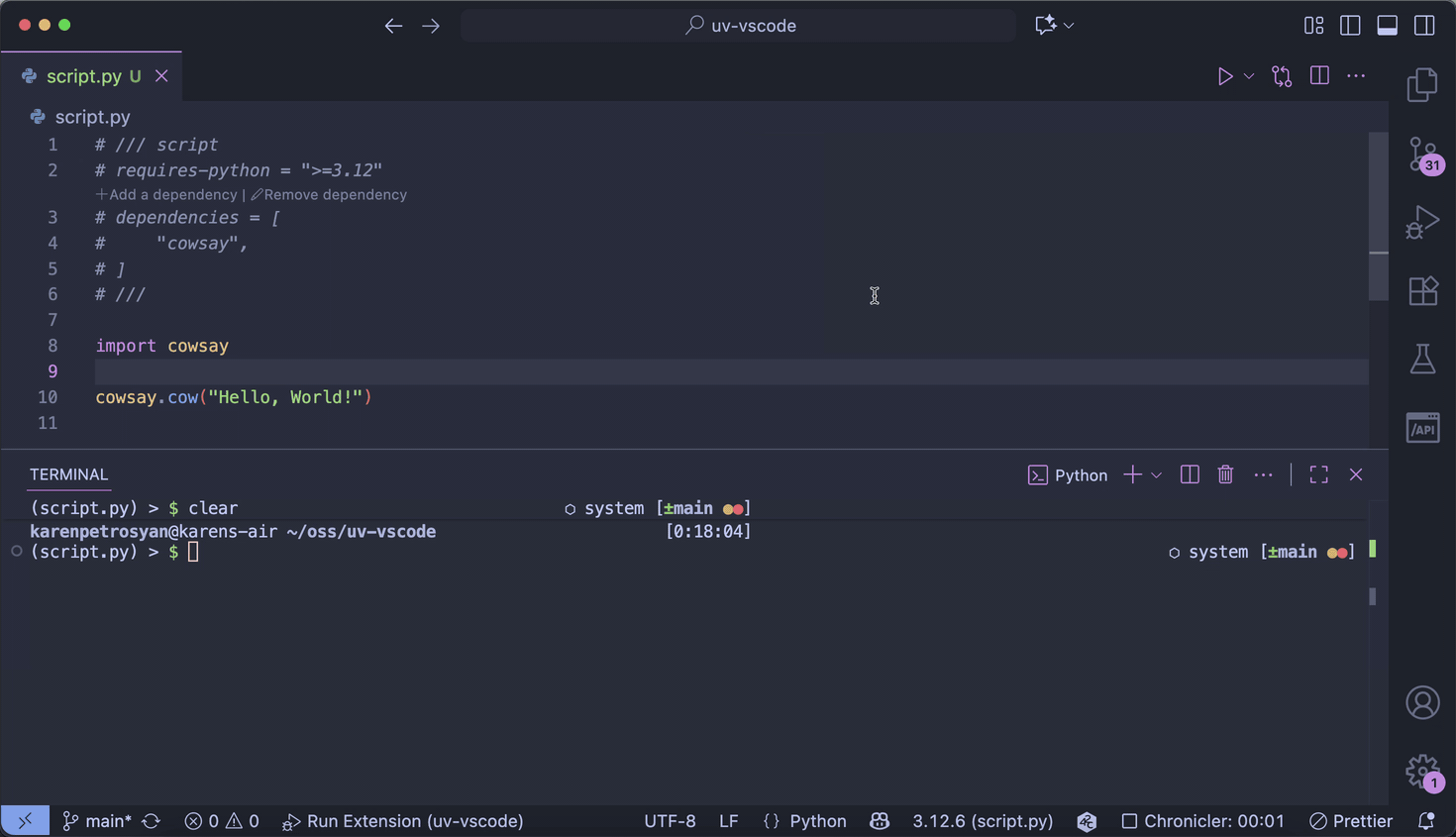Open the Accounts menu icon

pos(1422,701)
